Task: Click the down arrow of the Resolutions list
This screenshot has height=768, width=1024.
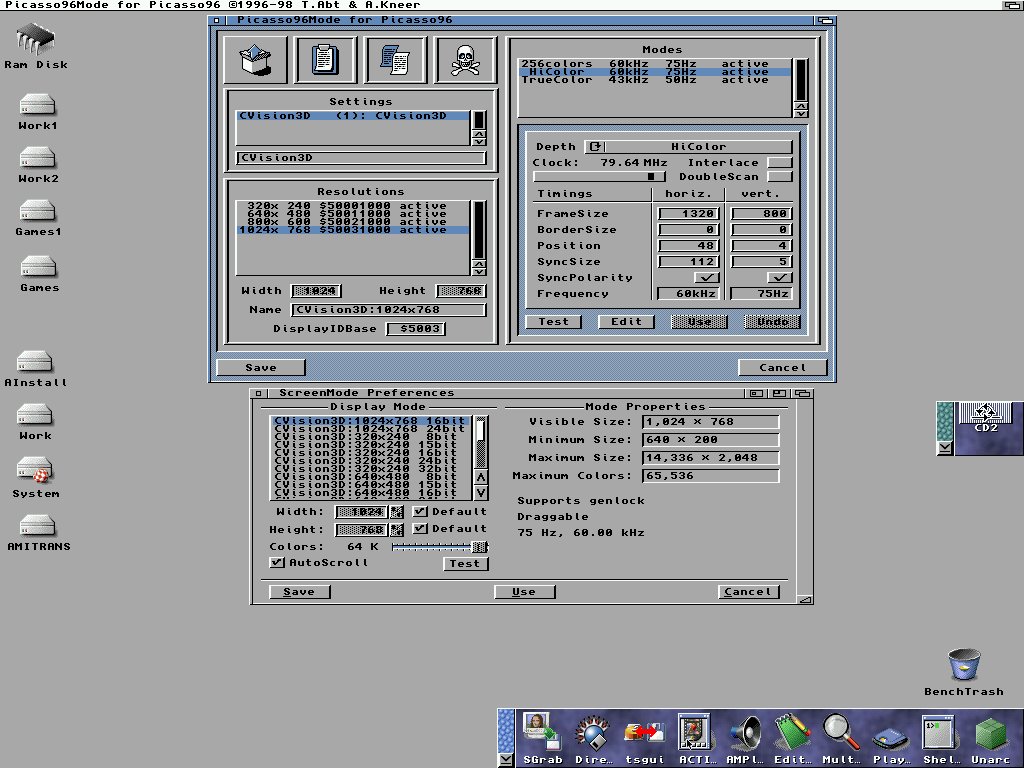Action: coord(479,270)
